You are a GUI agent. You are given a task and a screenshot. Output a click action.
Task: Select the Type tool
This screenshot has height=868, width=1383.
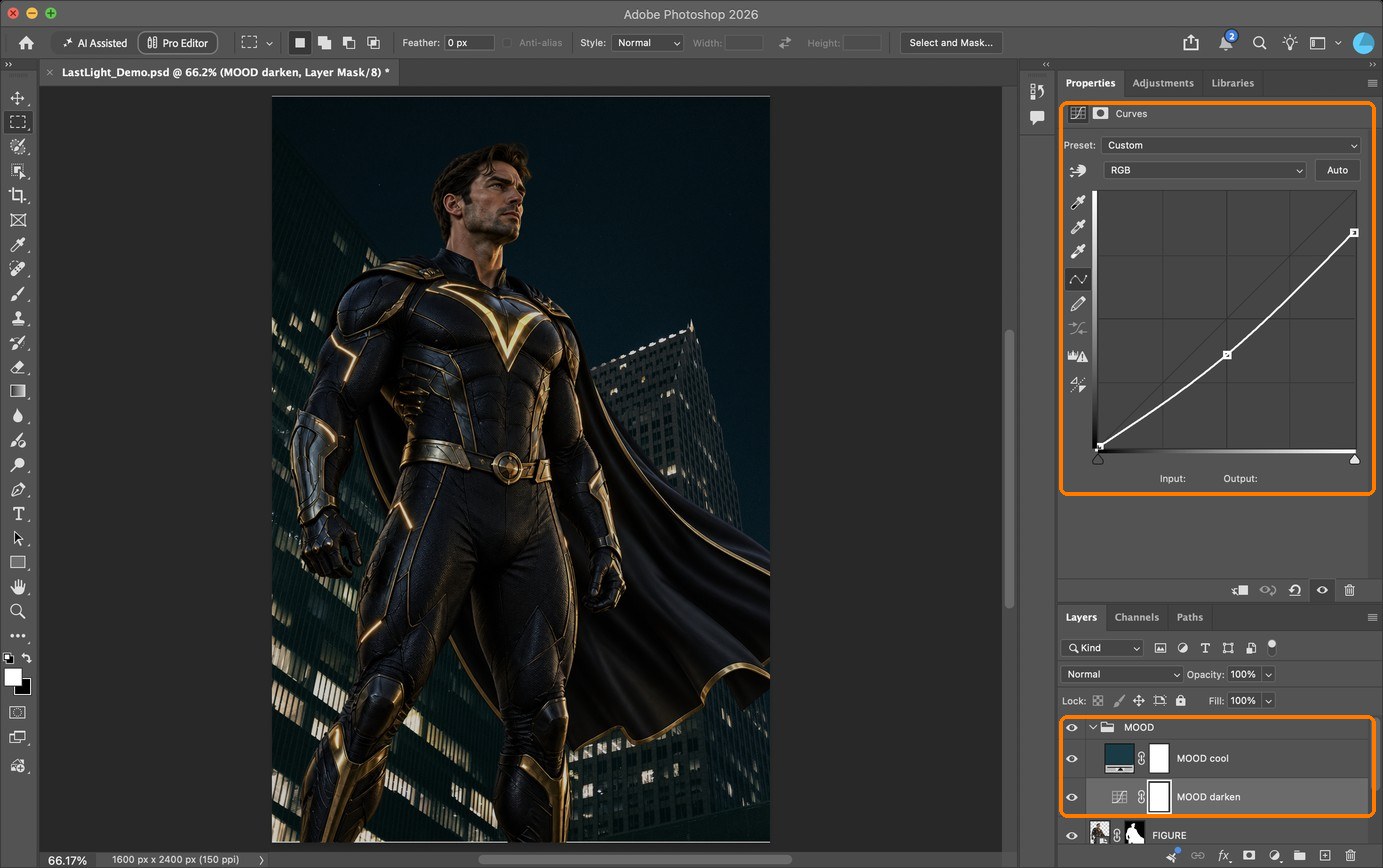pos(18,514)
